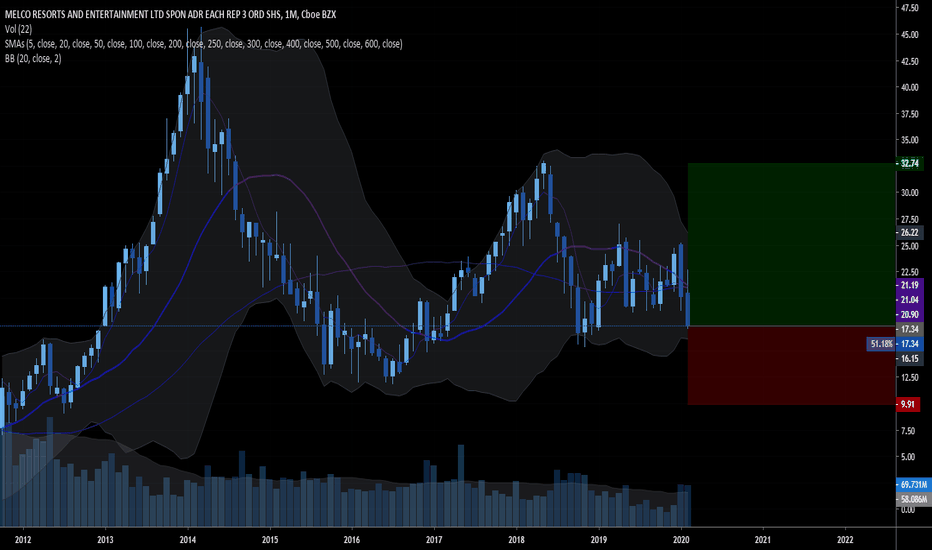This screenshot has width=932, height=550.
Task: Select the red stop-loss zone of position
Action: [791, 366]
